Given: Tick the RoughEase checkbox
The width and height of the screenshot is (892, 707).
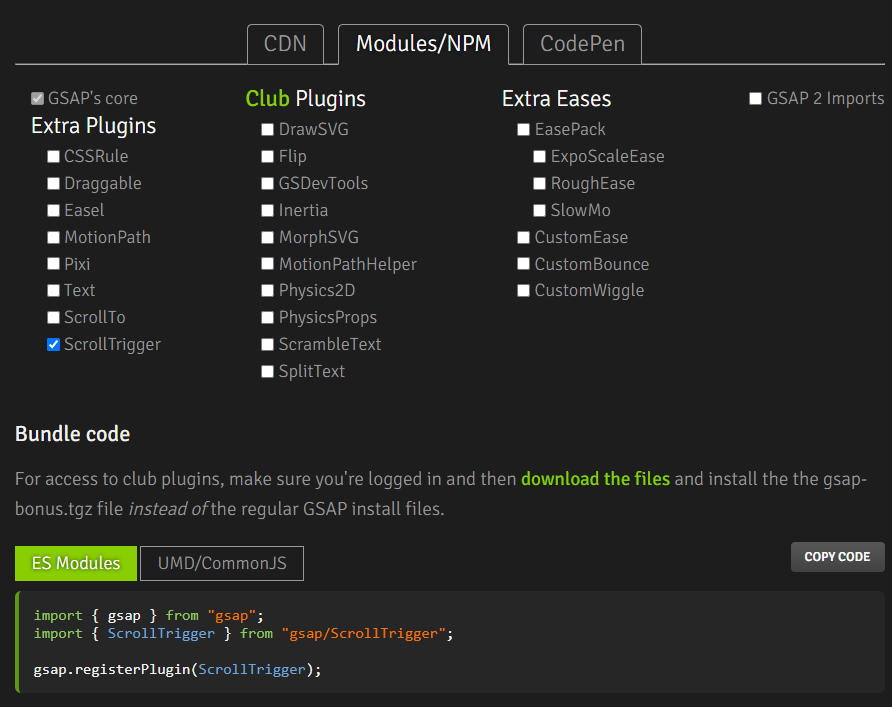Looking at the screenshot, I should point(540,184).
